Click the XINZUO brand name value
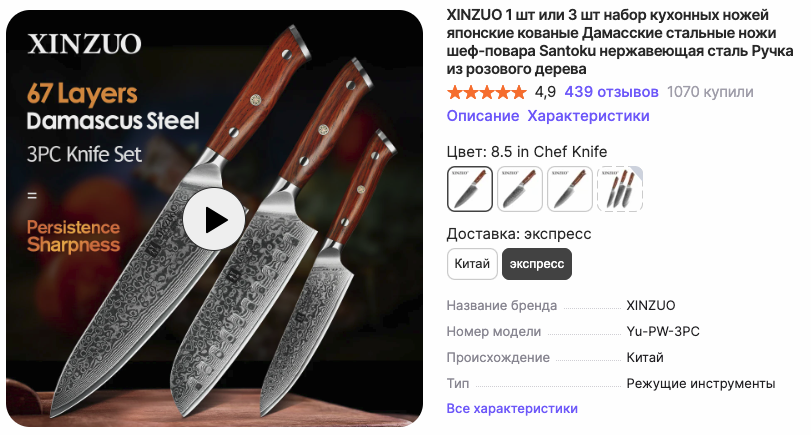Image resolution: width=811 pixels, height=435 pixels. point(651,305)
